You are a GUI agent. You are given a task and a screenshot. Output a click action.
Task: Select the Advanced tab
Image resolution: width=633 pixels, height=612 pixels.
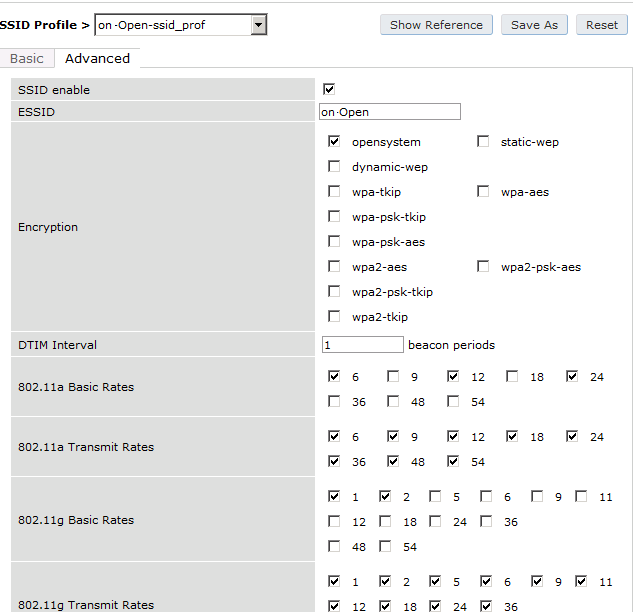[97, 59]
